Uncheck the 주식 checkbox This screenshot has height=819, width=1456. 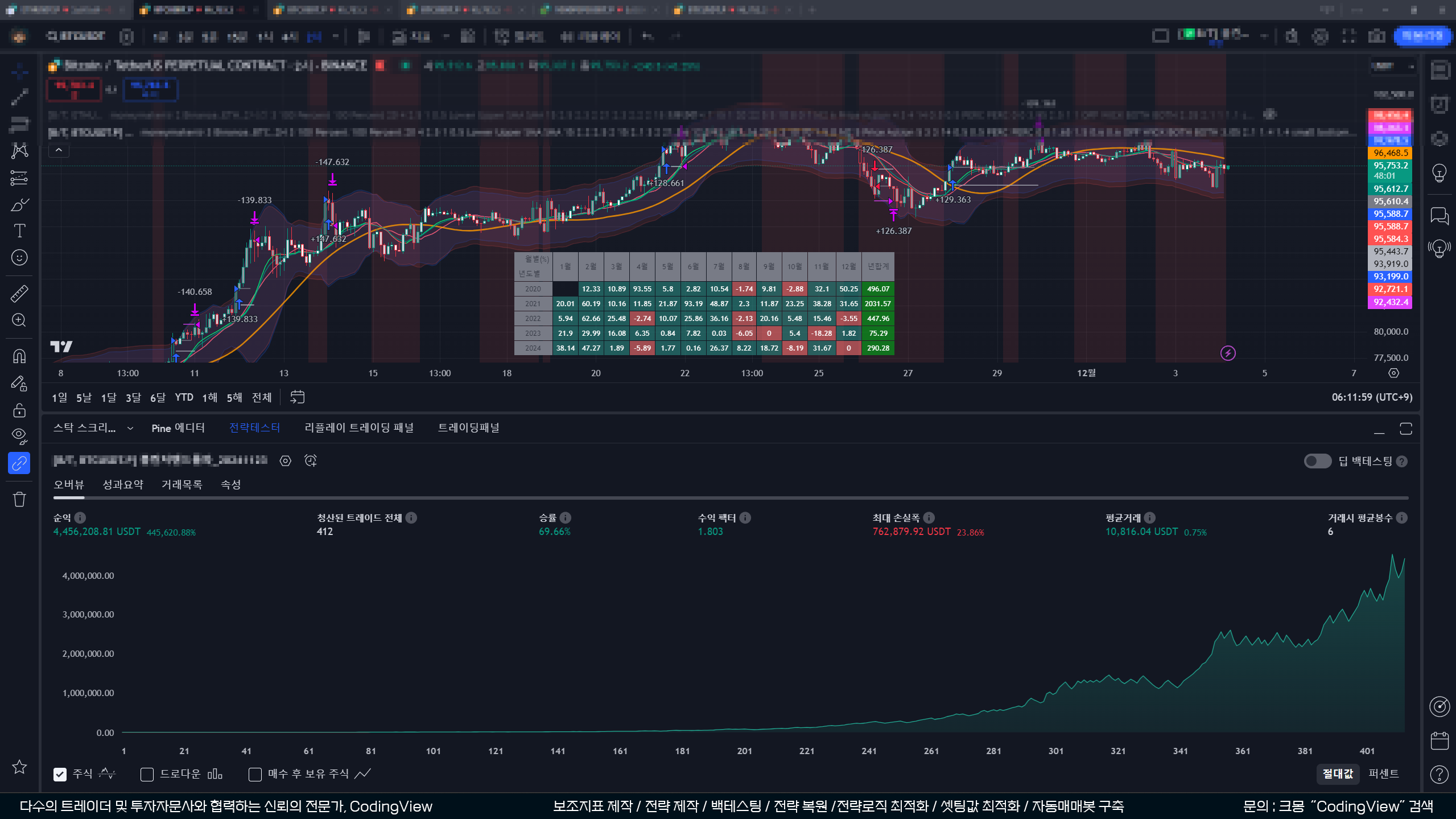pyautogui.click(x=60, y=774)
